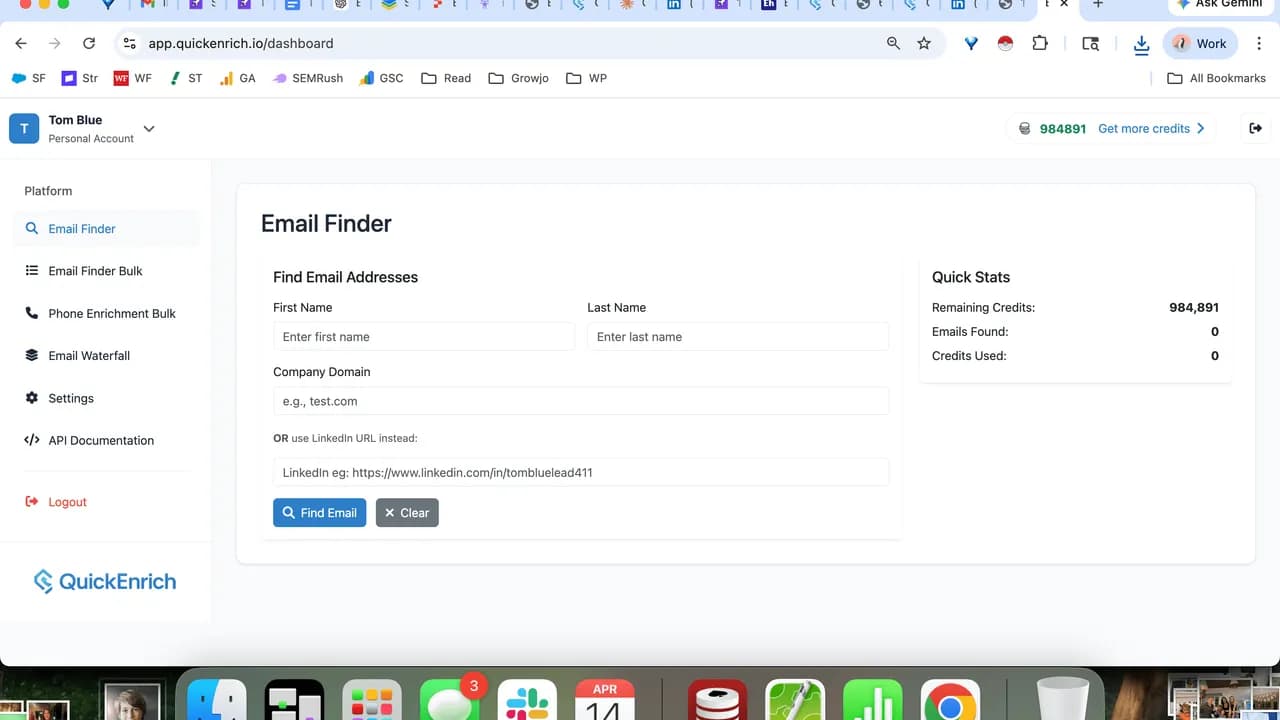Image resolution: width=1280 pixels, height=720 pixels.
Task: Open Email Finder Bulk page
Action: click(x=106, y=271)
